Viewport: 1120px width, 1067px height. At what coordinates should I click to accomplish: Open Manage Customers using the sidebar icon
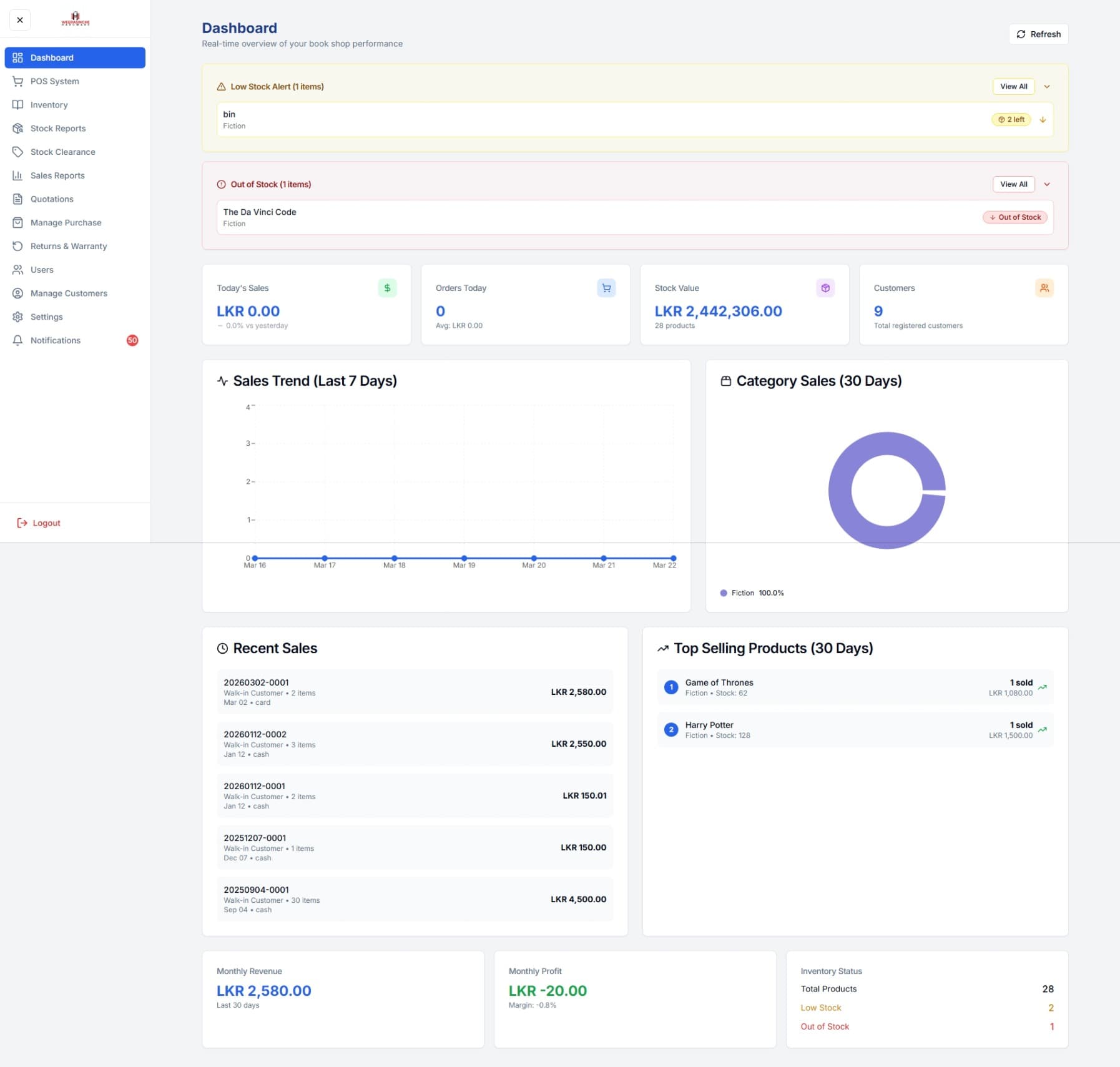[18, 293]
